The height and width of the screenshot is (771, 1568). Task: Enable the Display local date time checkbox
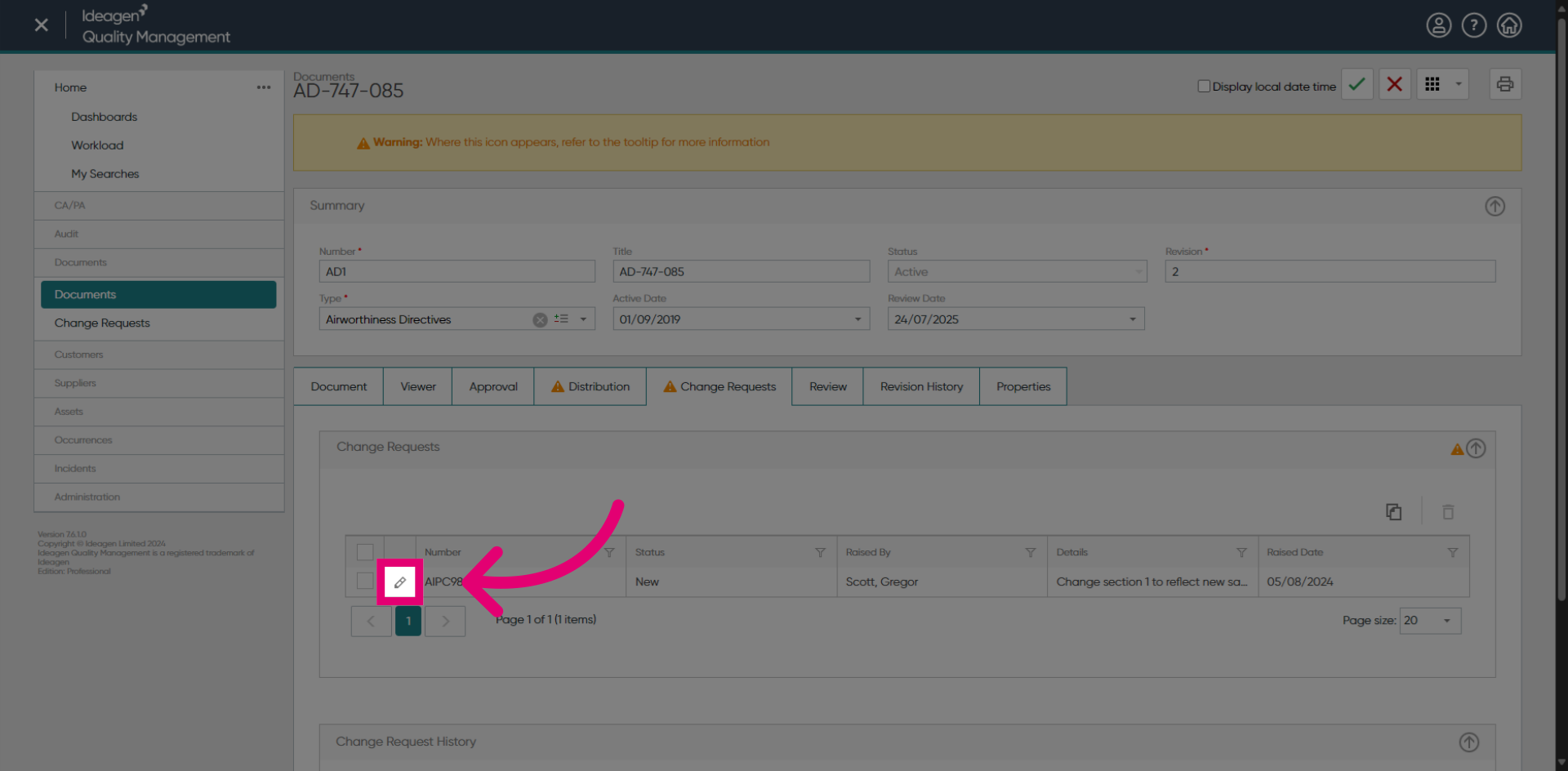(1203, 85)
